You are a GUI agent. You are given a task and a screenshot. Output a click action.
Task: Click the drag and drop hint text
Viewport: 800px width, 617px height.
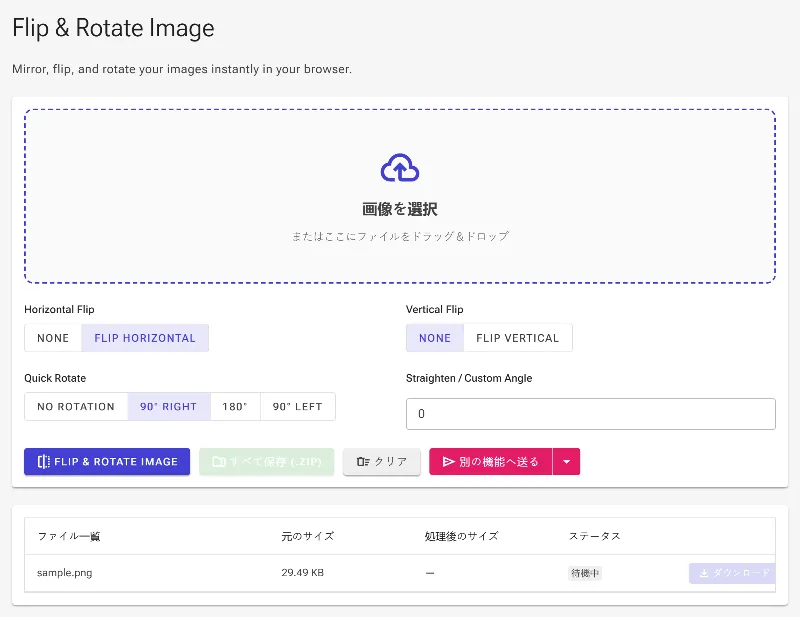coord(400,236)
